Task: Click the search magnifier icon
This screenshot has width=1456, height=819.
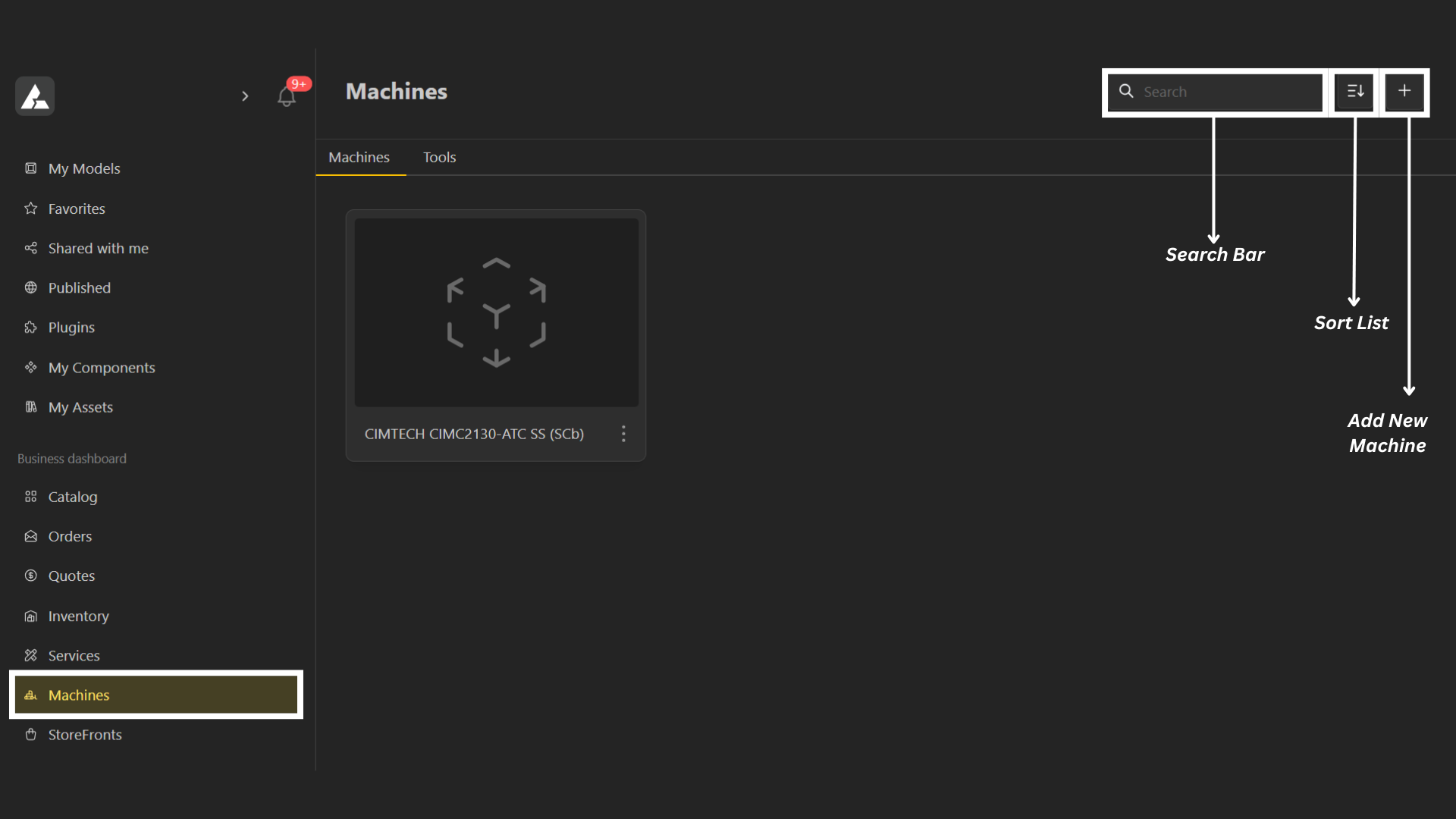Action: [1127, 92]
